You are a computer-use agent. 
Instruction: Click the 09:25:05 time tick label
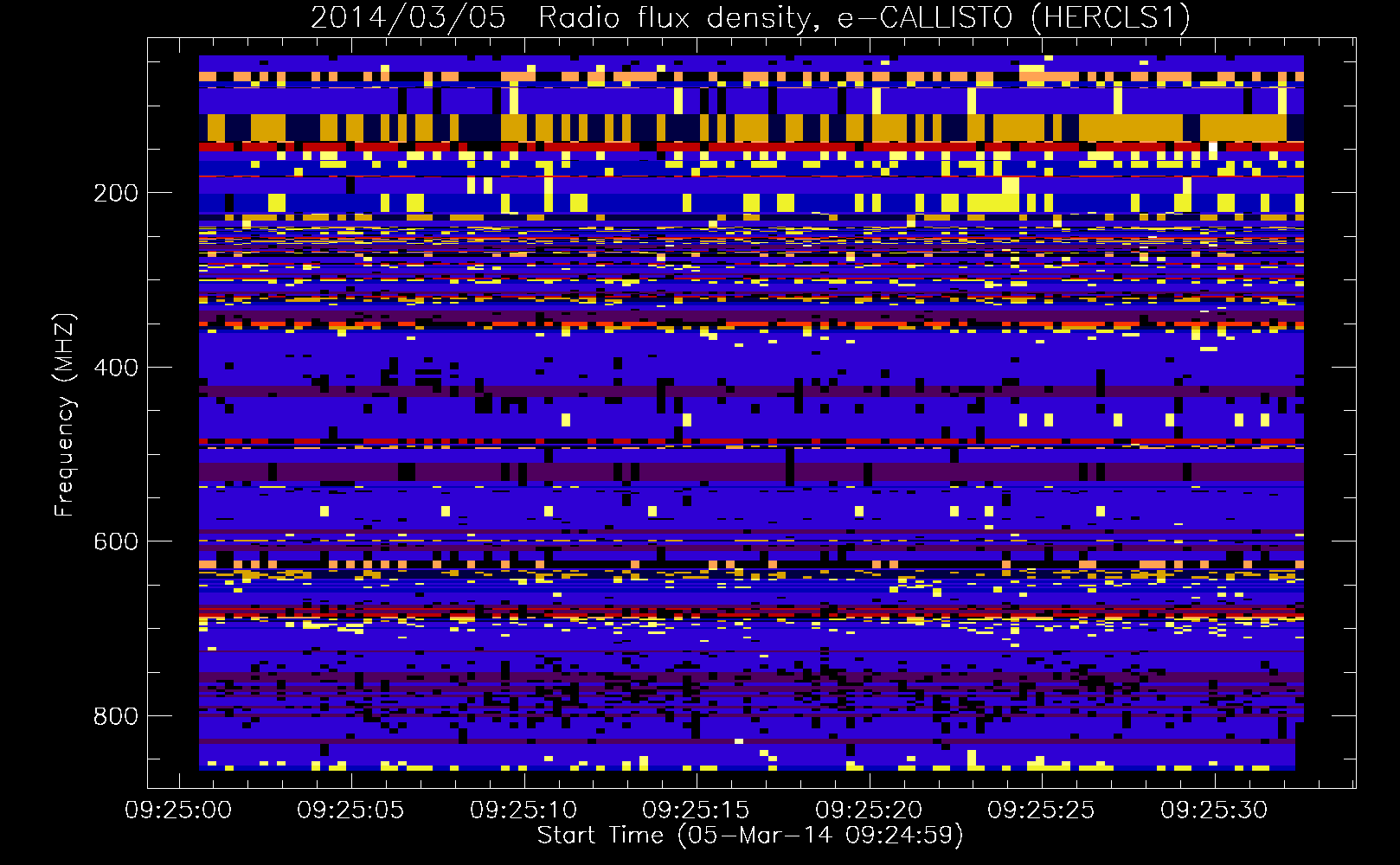click(351, 810)
